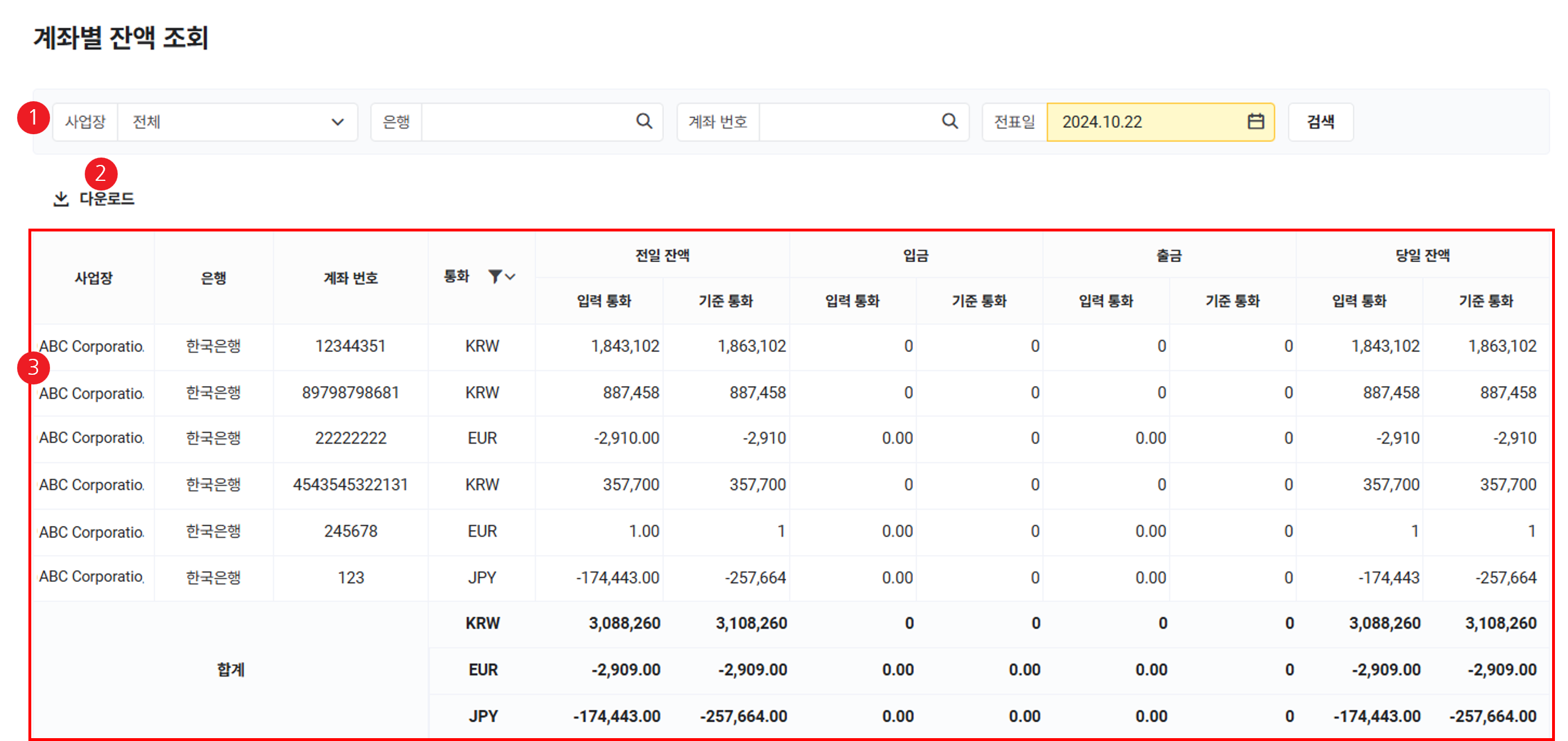Click the 당일 잔액 group header
The height and width of the screenshot is (741, 1568).
tap(1422, 255)
